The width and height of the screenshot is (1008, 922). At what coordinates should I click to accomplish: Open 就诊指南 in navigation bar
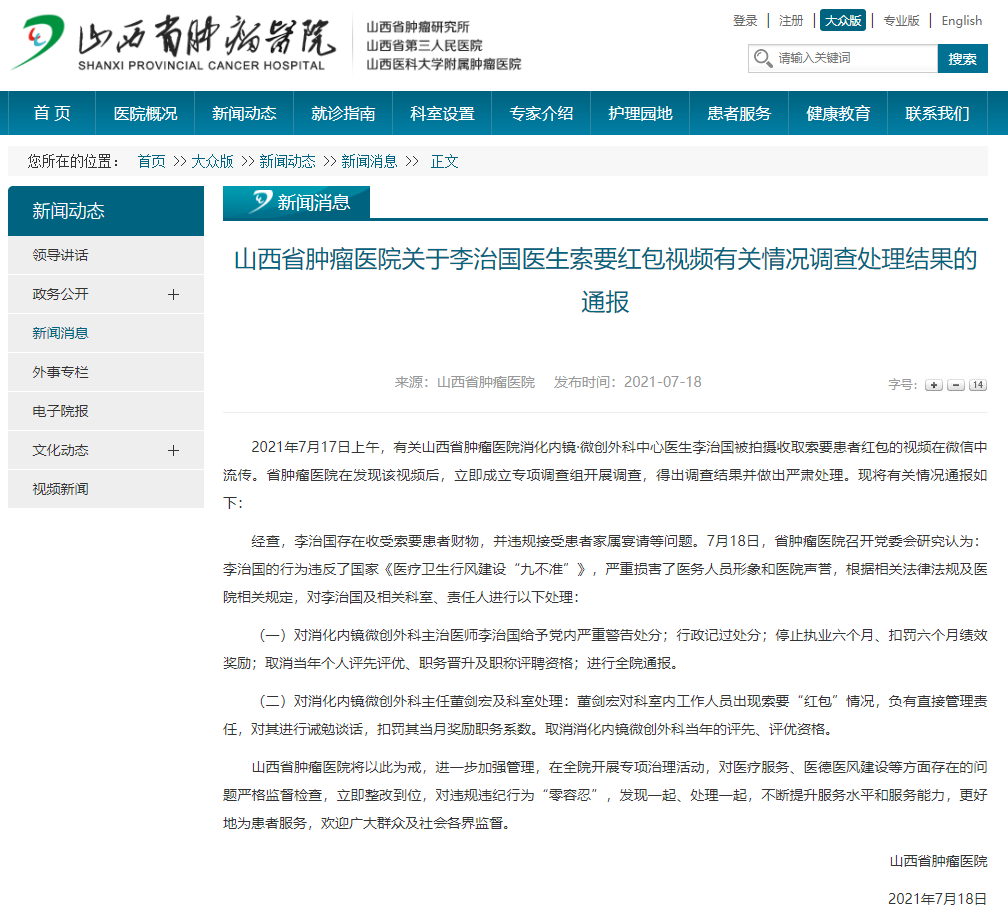343,113
